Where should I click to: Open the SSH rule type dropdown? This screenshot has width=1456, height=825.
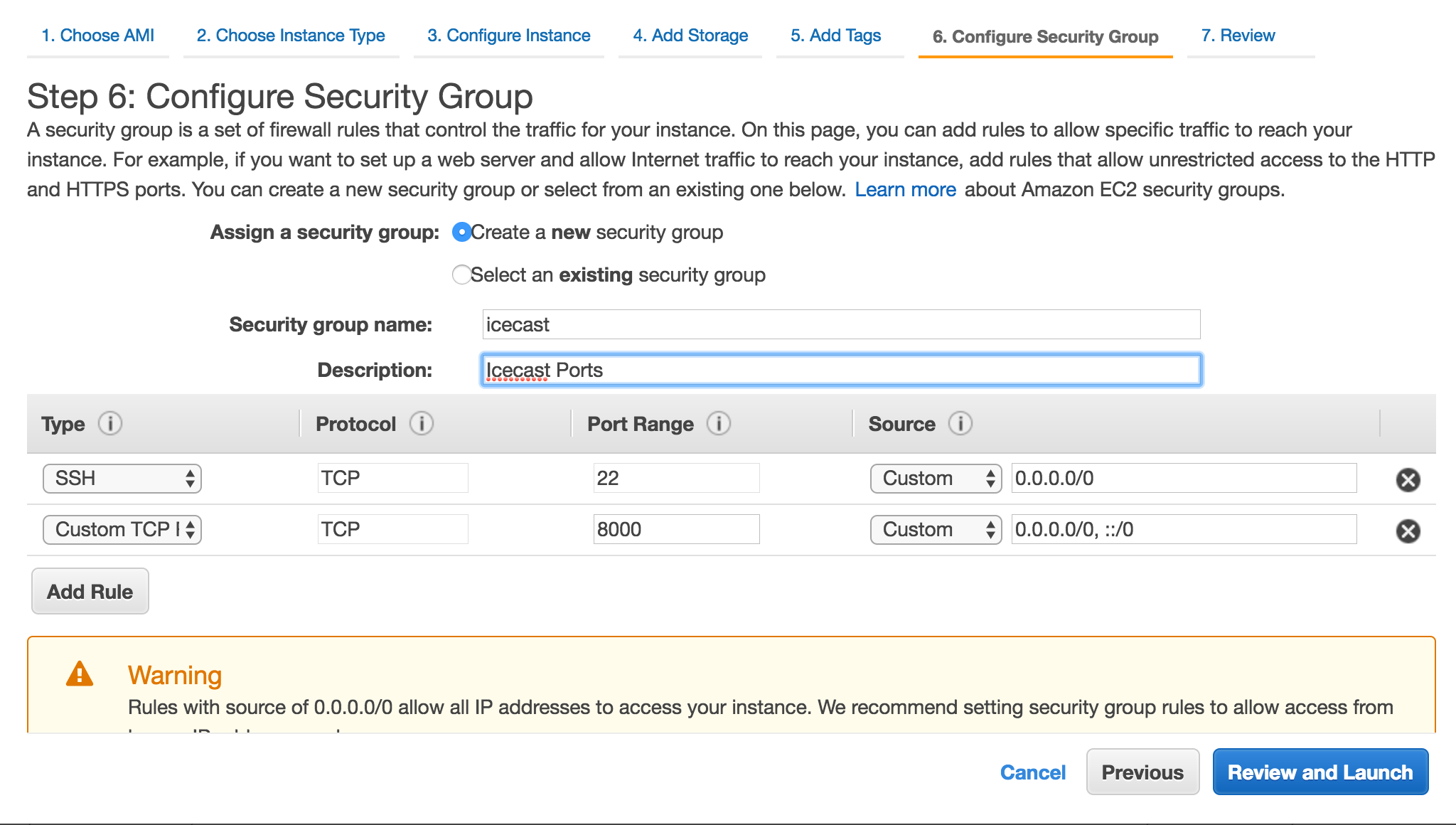pyautogui.click(x=121, y=478)
